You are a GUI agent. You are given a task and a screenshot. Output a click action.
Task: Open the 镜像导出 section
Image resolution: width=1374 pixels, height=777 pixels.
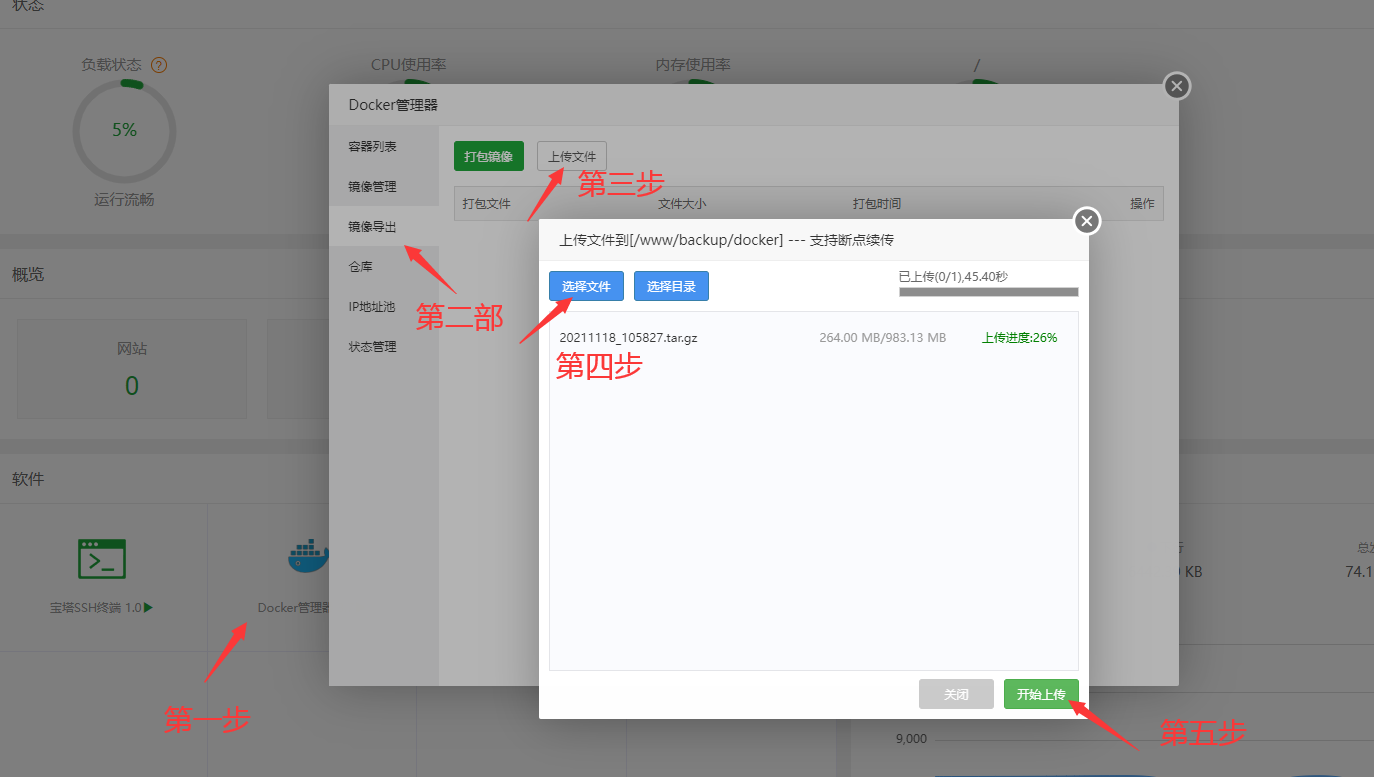coord(374,225)
